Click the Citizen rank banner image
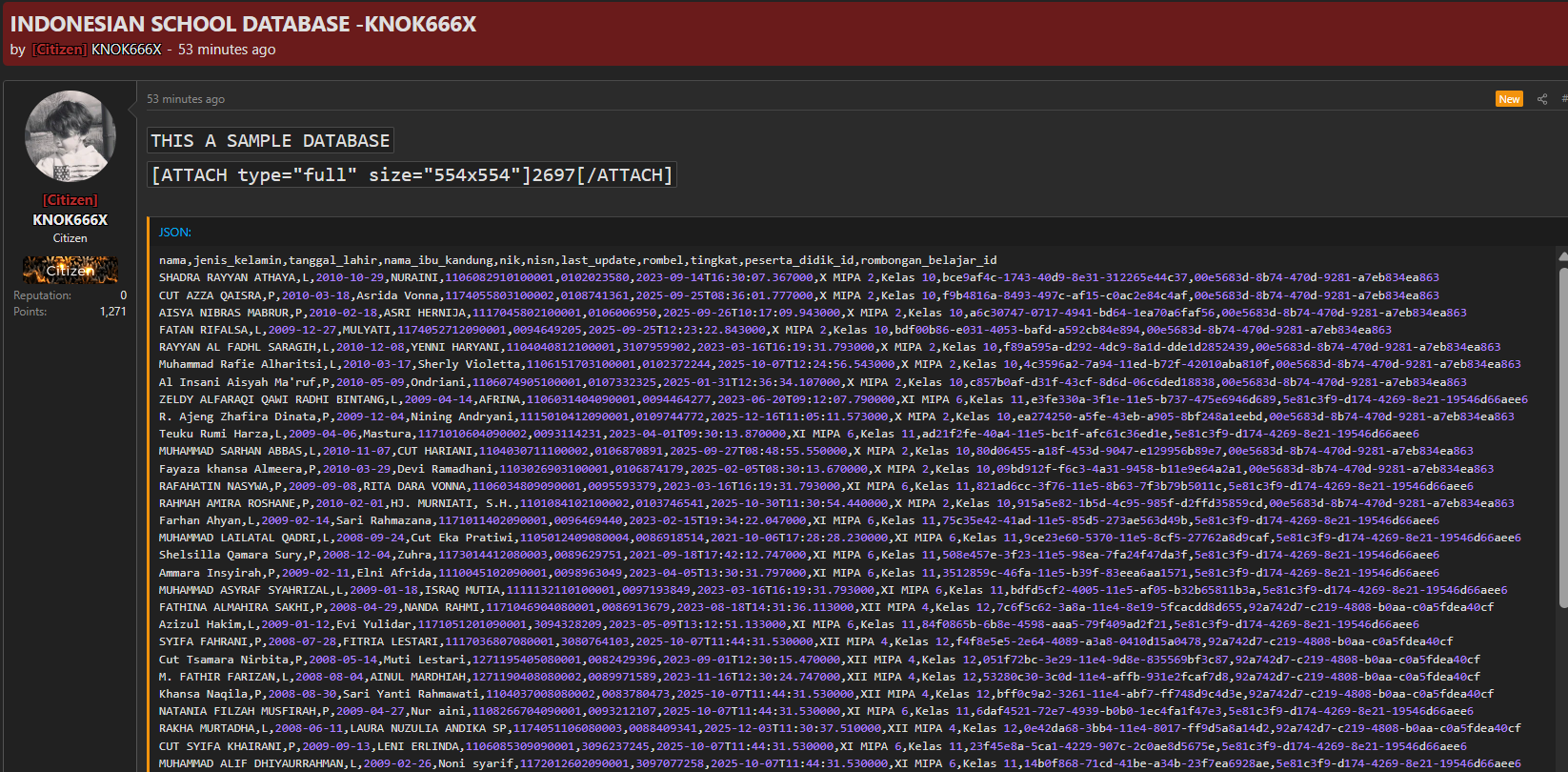This screenshot has width=1568, height=772. coord(70,270)
